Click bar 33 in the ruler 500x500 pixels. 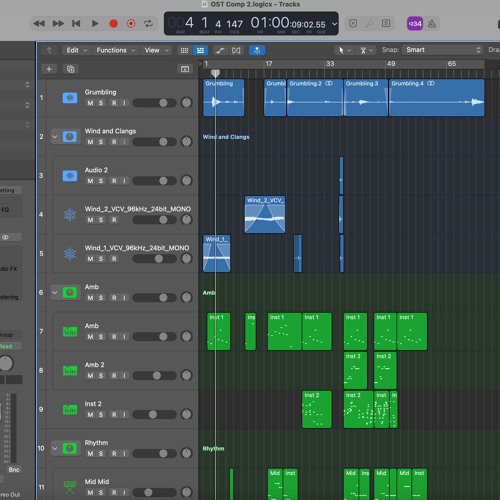tap(330, 64)
